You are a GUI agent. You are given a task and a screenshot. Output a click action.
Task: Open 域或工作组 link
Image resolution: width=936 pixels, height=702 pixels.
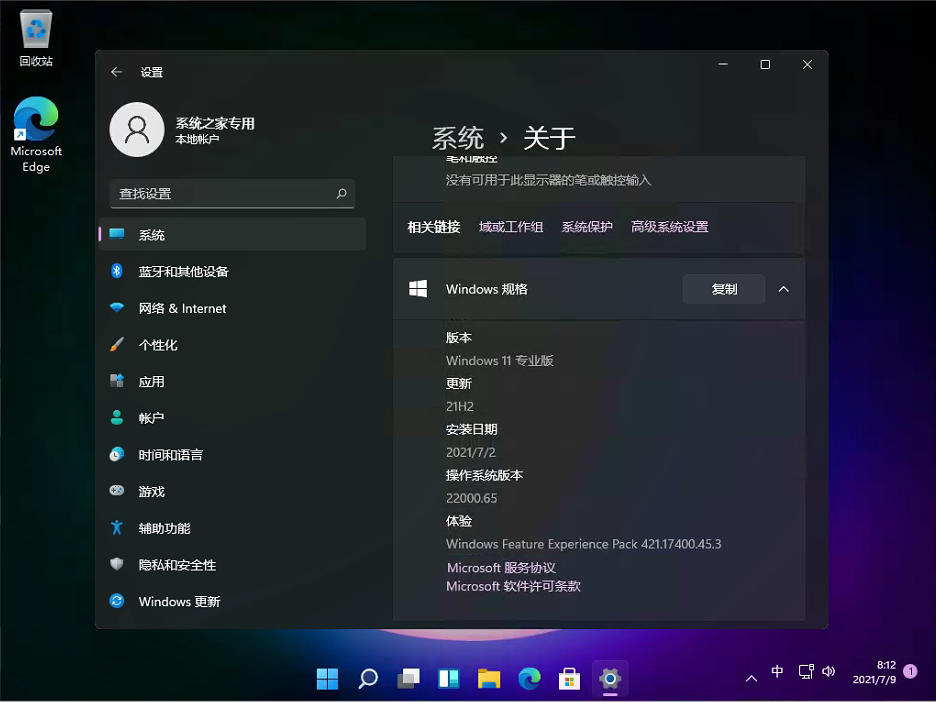click(511, 227)
